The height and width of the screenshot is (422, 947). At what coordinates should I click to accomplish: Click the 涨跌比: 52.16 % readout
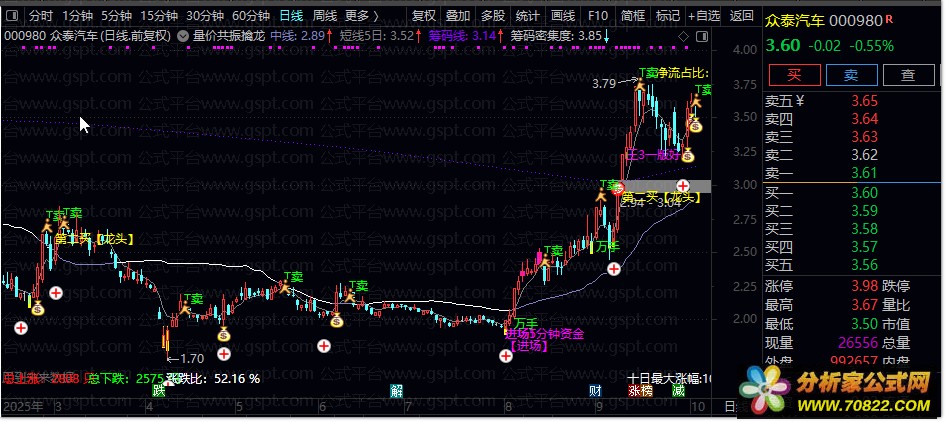point(213,379)
